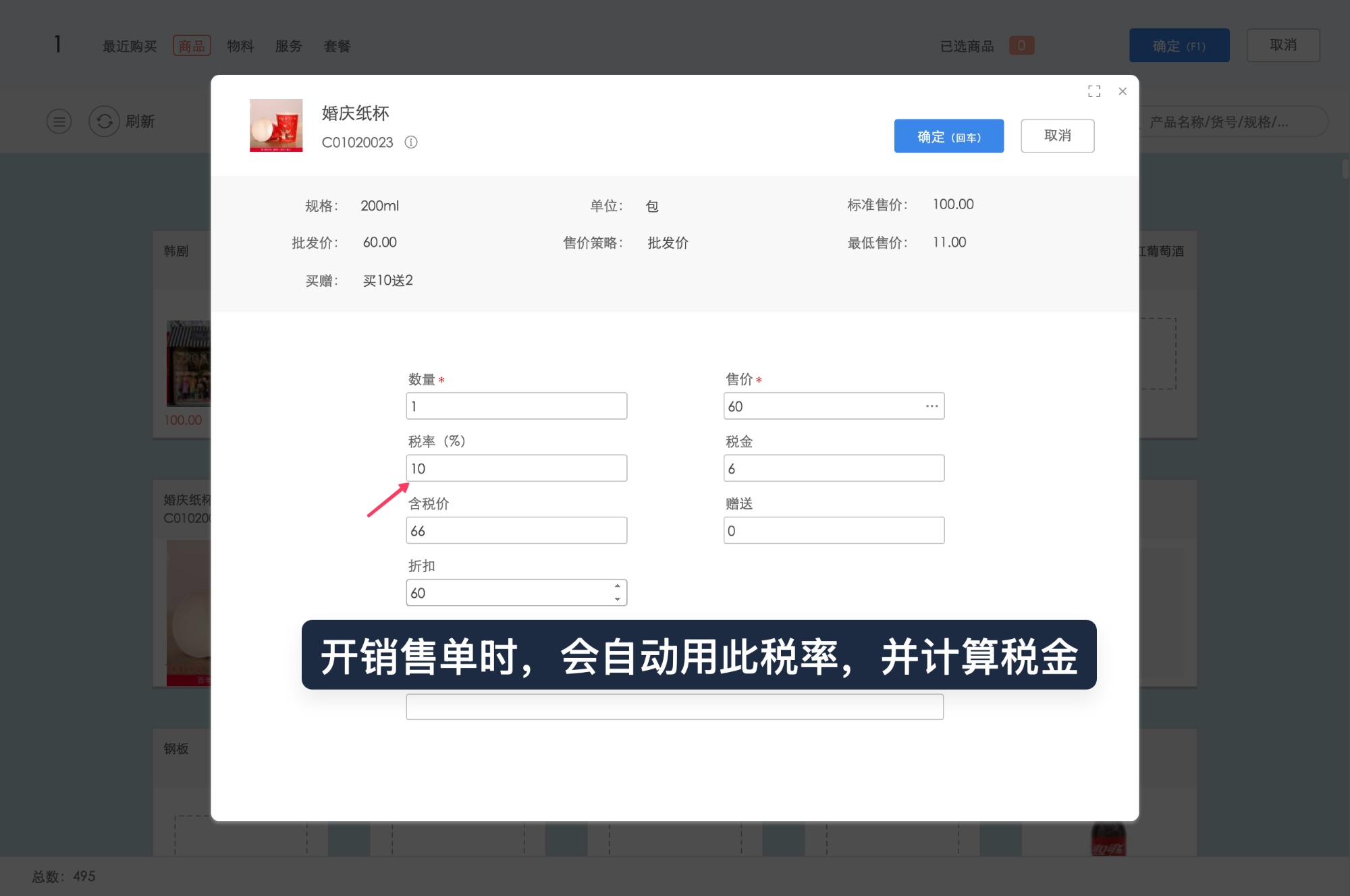Click the dialog 取消 cancel button
Viewport: 1350px width, 896px height.
click(1058, 136)
